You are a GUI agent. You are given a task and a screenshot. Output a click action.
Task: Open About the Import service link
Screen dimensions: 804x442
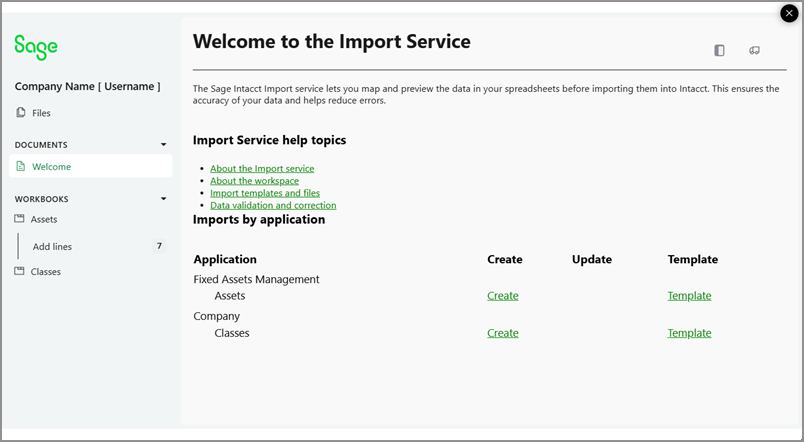pos(262,169)
